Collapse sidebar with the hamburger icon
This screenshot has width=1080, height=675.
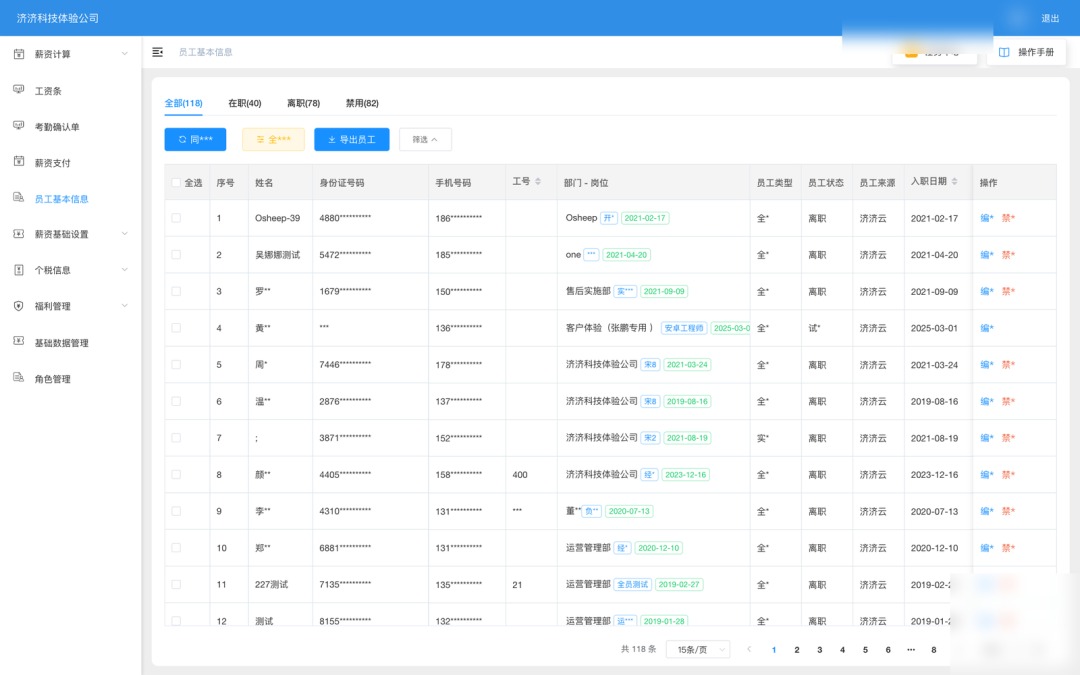pos(158,52)
